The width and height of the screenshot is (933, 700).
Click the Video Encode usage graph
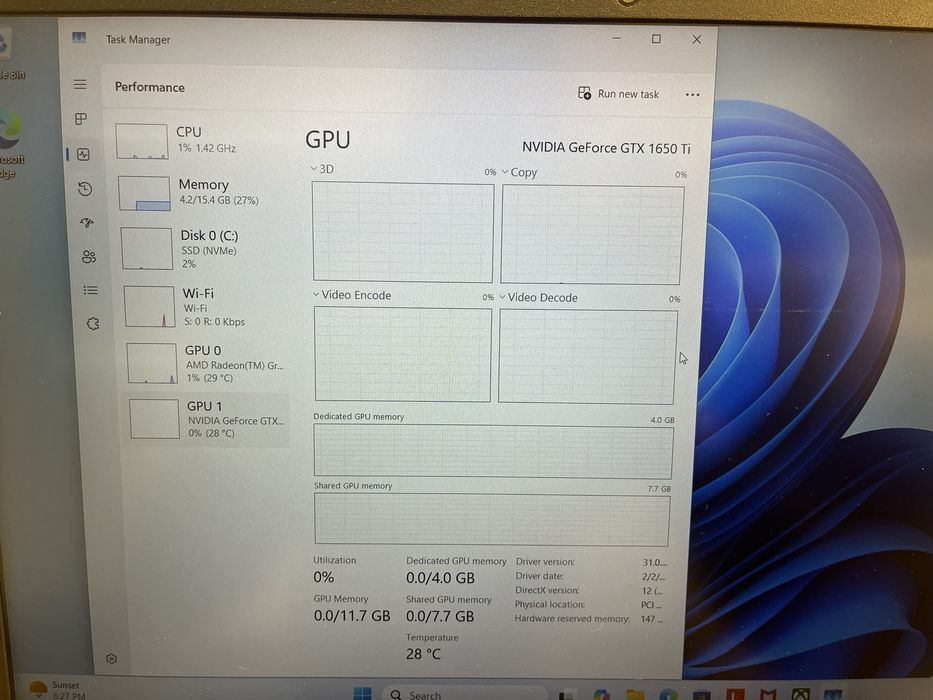[x=403, y=354]
